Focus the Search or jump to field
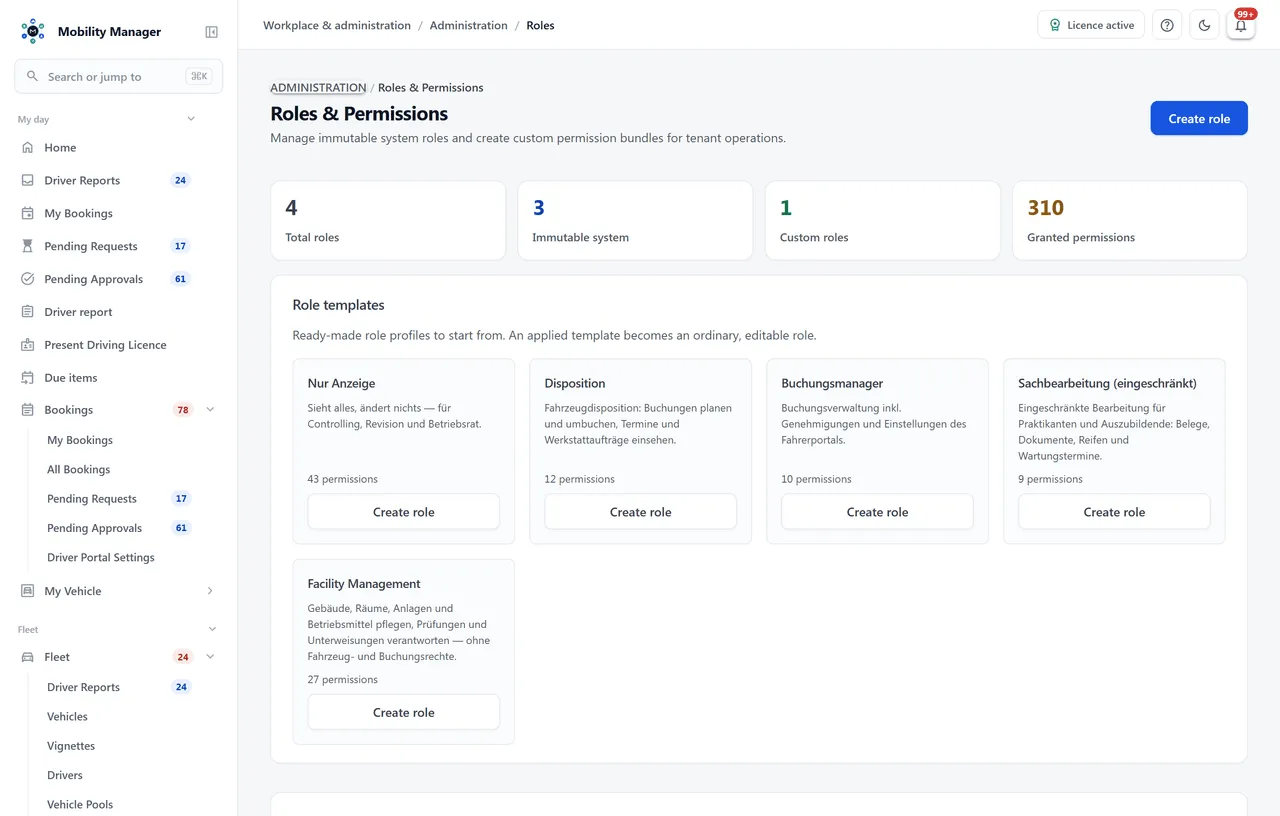Viewport: 1280px width, 816px height. coord(118,76)
